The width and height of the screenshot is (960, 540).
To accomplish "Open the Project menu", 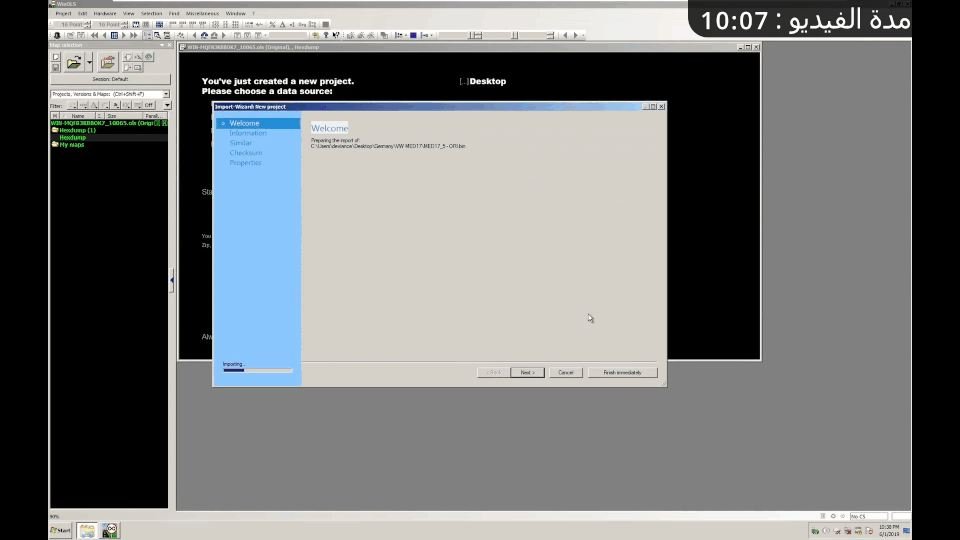I will pos(63,13).
